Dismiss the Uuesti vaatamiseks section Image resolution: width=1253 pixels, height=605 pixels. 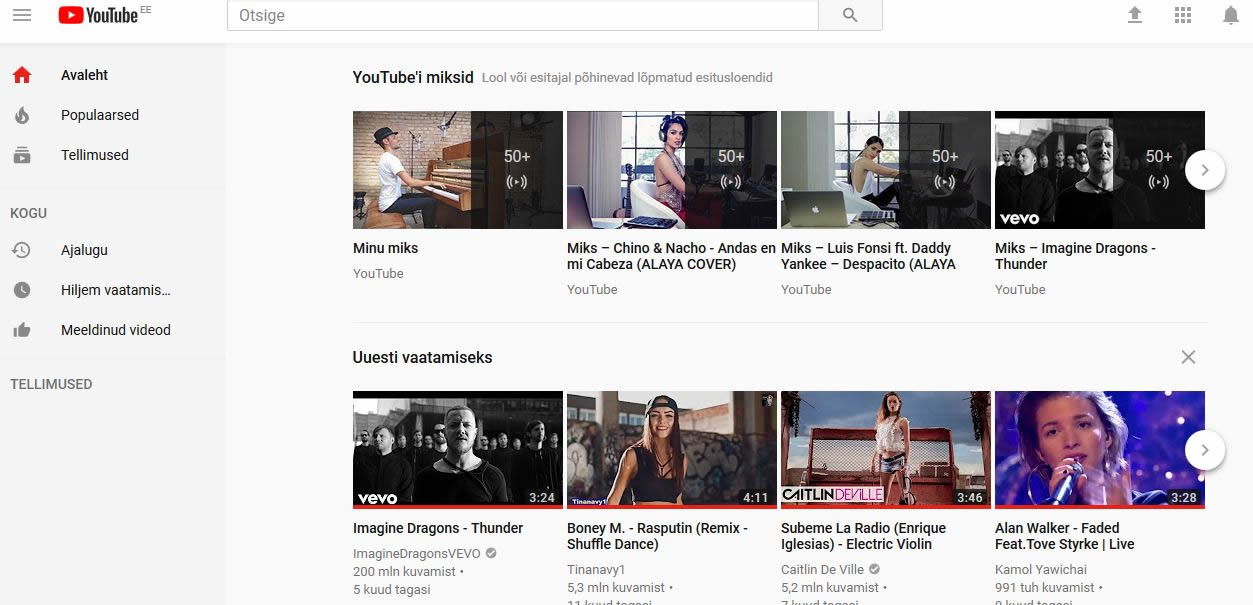[x=1188, y=357]
